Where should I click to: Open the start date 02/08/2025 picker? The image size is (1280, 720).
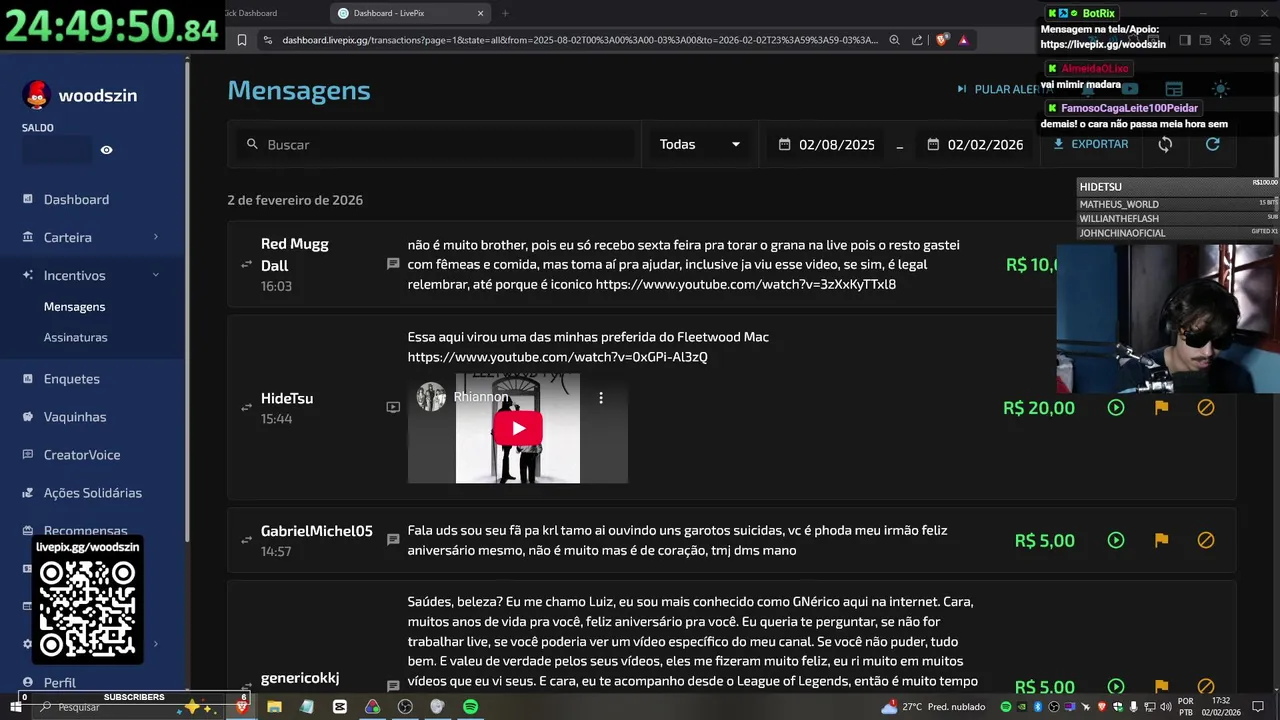tap(828, 144)
